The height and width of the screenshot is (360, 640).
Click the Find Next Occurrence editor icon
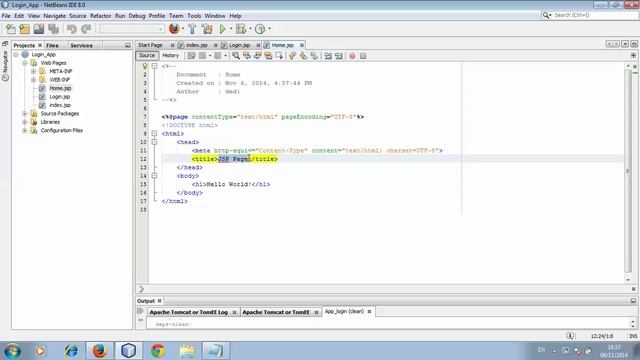coord(258,56)
